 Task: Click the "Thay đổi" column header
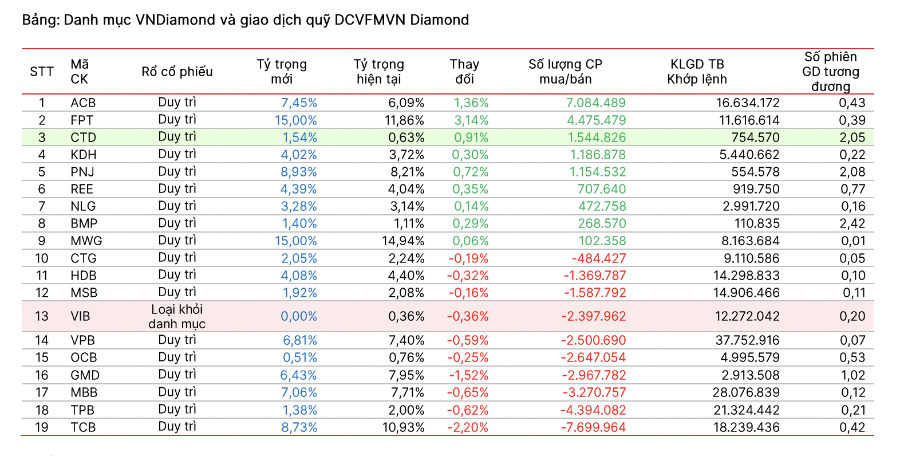pyautogui.click(x=464, y=71)
